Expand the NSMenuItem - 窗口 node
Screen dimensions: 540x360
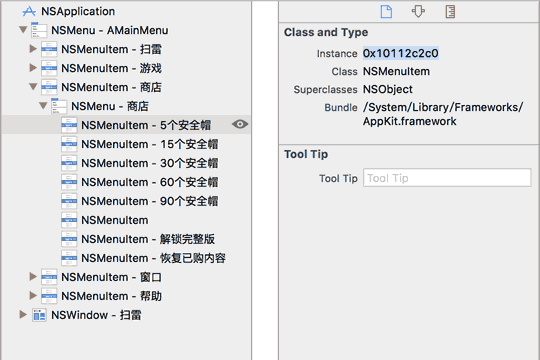coord(33,277)
